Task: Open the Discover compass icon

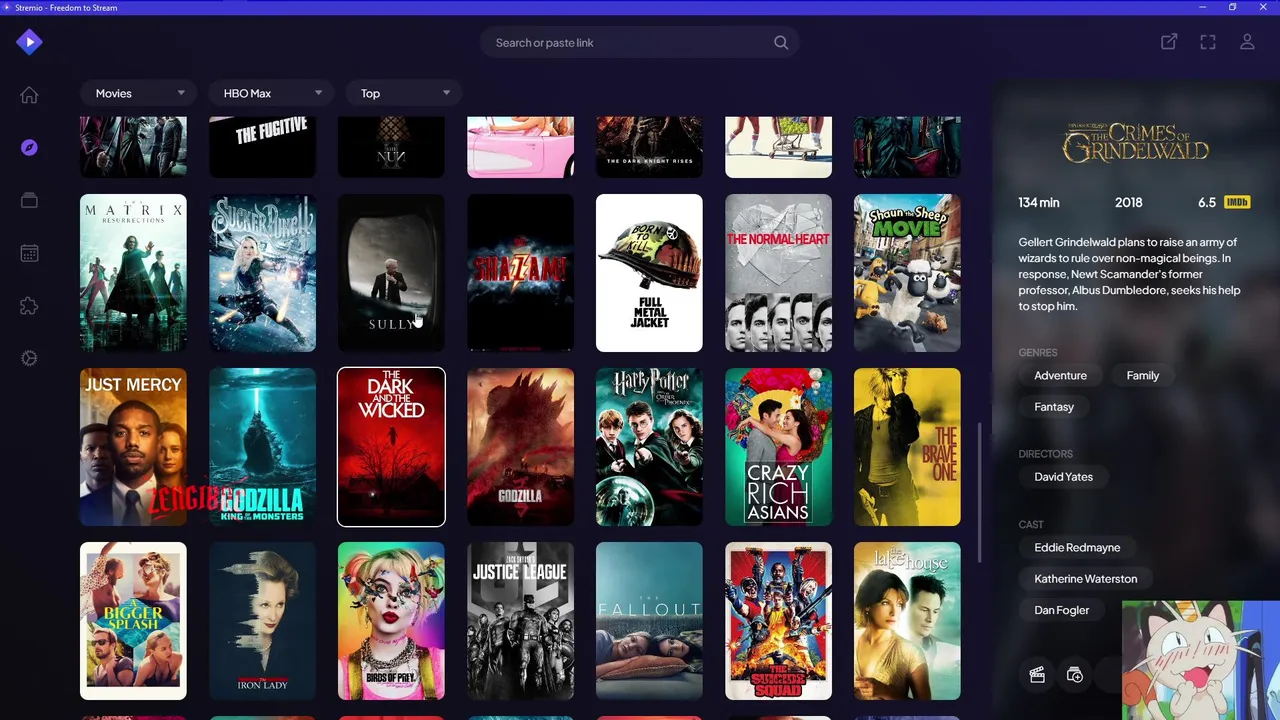Action: click(29, 148)
